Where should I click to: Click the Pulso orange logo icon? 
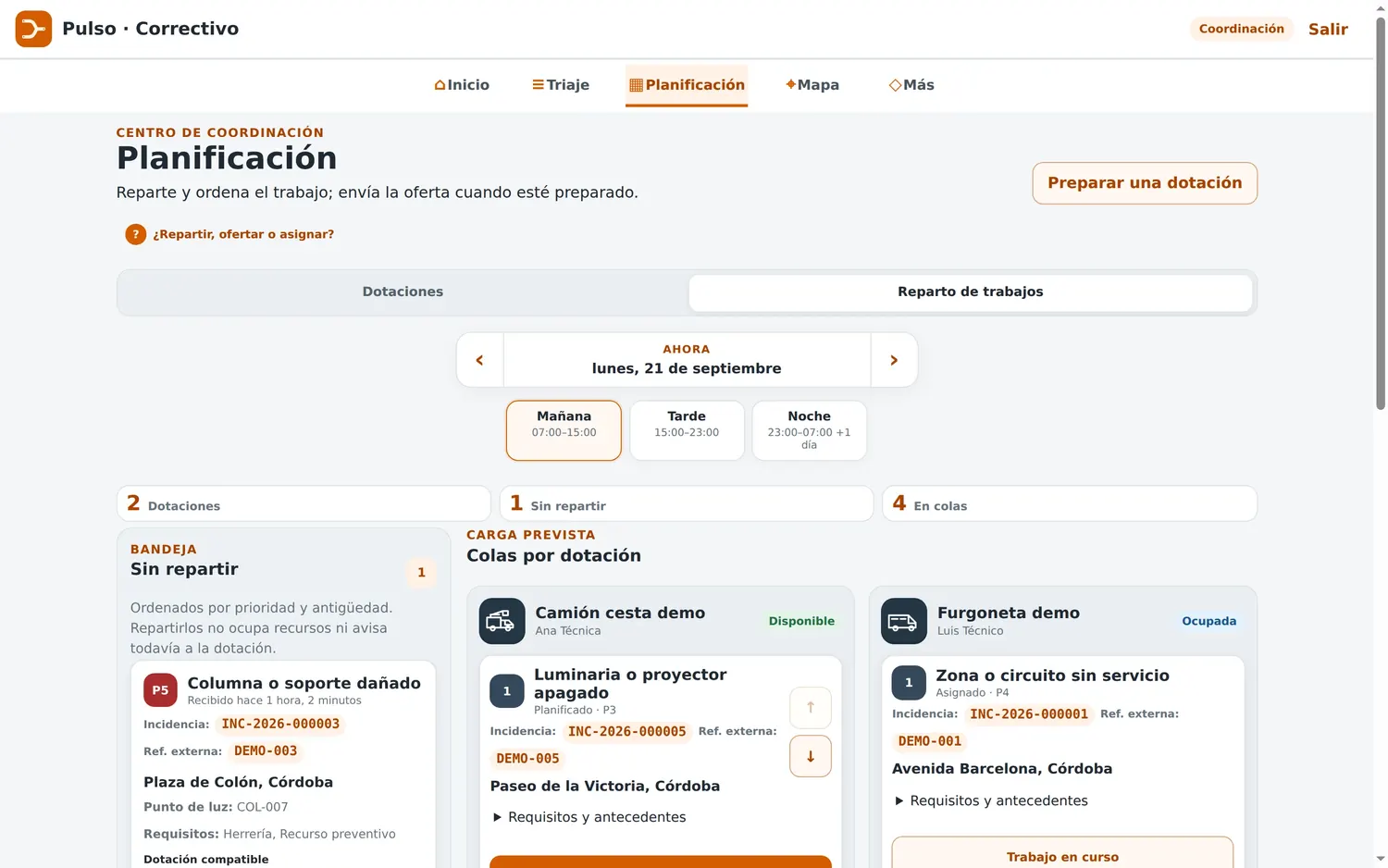[33, 29]
